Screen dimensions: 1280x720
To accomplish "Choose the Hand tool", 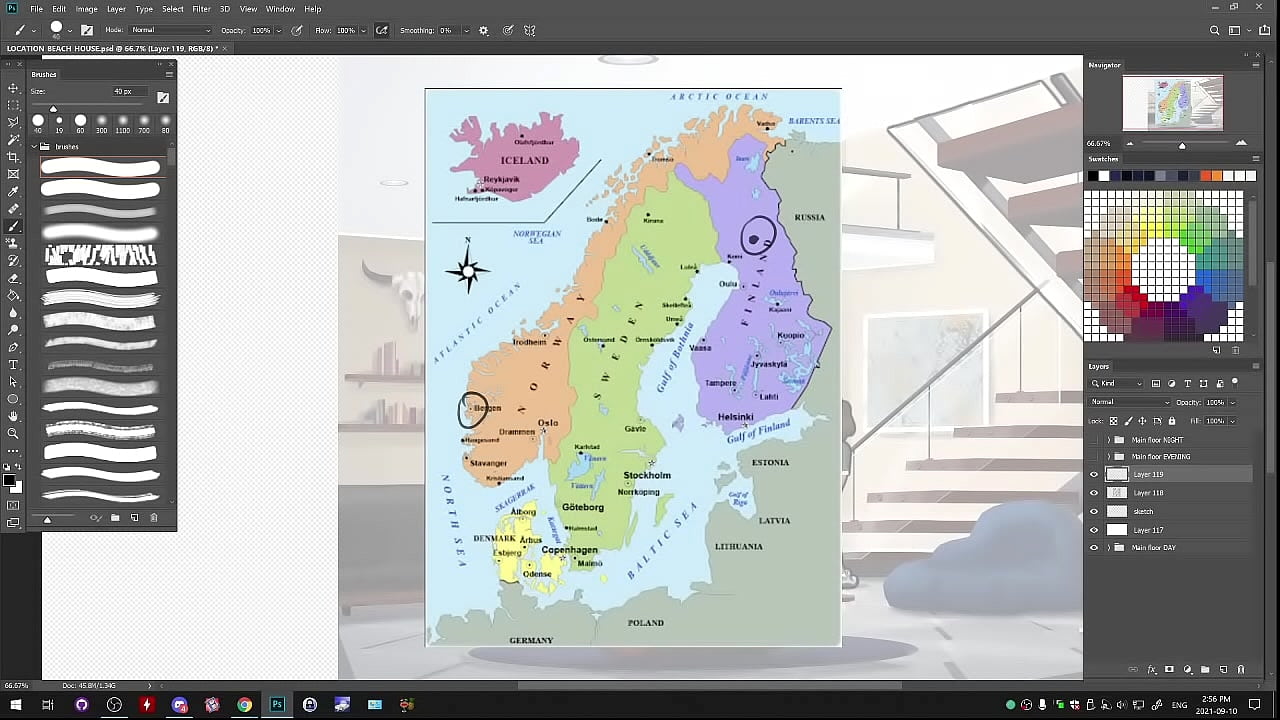I will coord(13,416).
